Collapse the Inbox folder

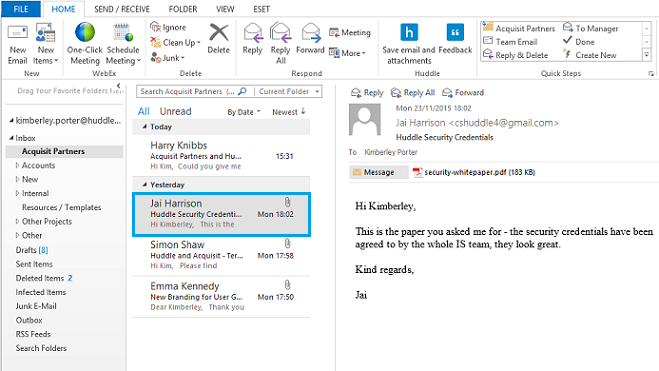click(11, 138)
